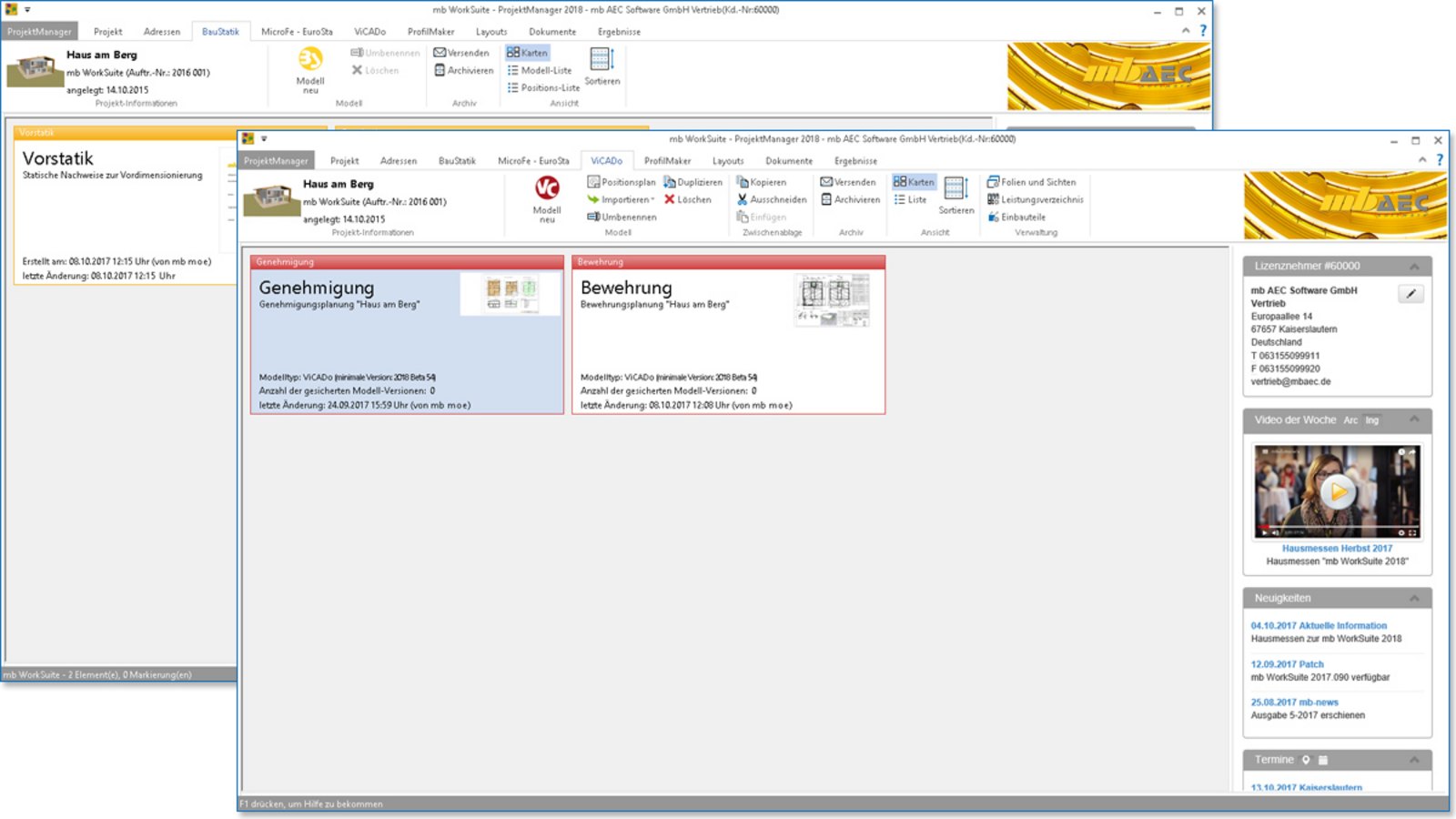Open ProfilMaker tab in front window

tap(668, 160)
